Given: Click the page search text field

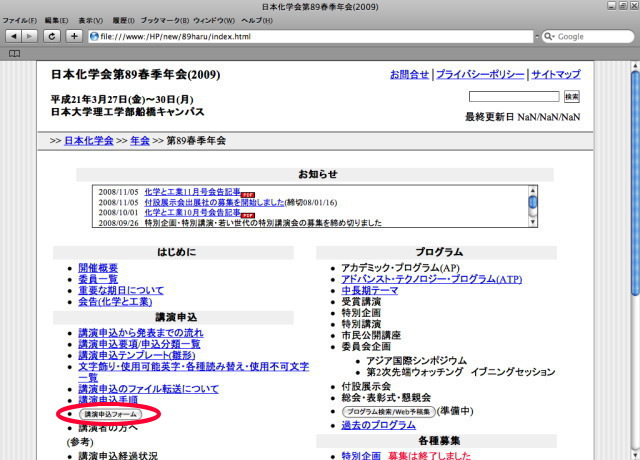Looking at the screenshot, I should (x=513, y=97).
